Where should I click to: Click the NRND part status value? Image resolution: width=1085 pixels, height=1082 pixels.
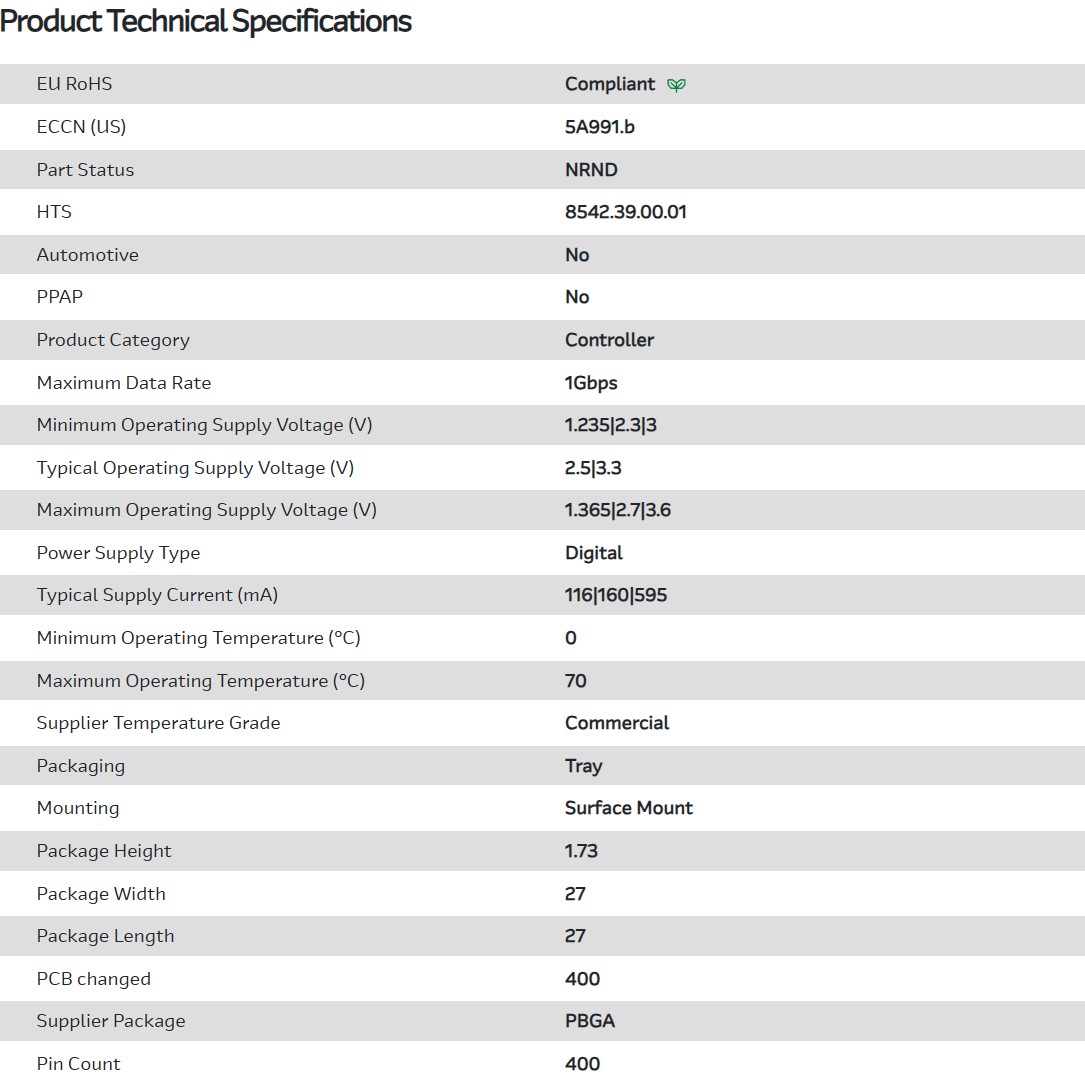pos(591,170)
